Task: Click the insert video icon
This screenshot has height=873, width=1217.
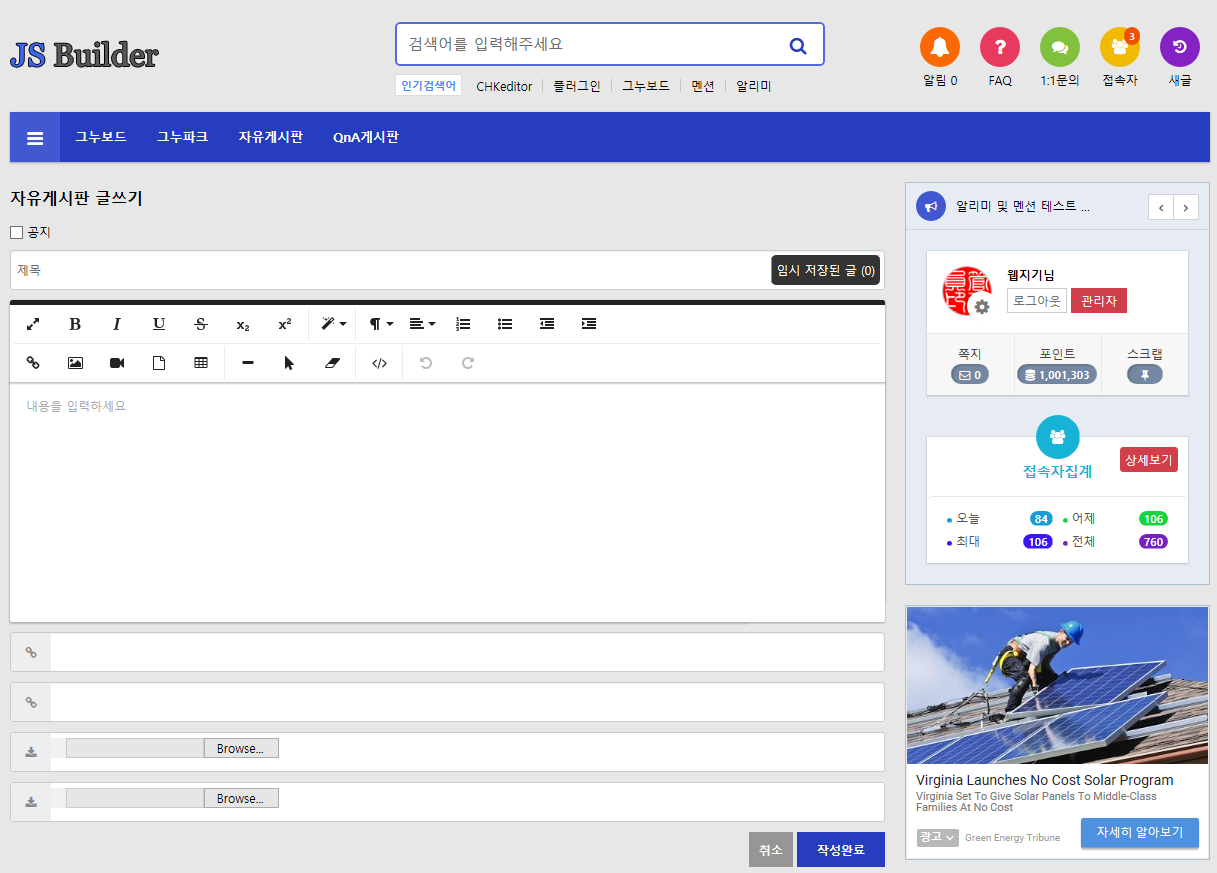Action: pyautogui.click(x=117, y=363)
